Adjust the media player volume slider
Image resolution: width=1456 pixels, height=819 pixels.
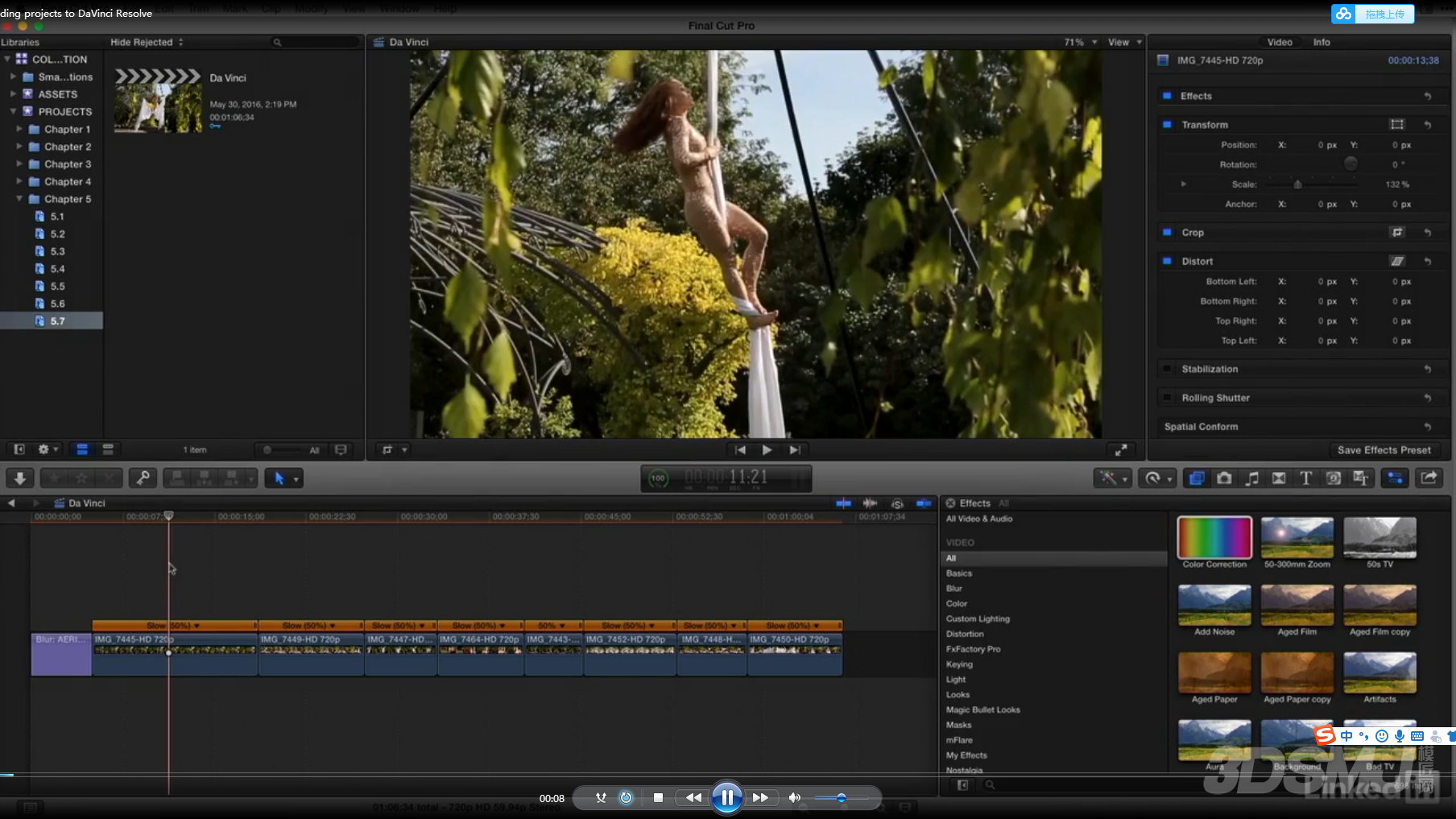841,798
